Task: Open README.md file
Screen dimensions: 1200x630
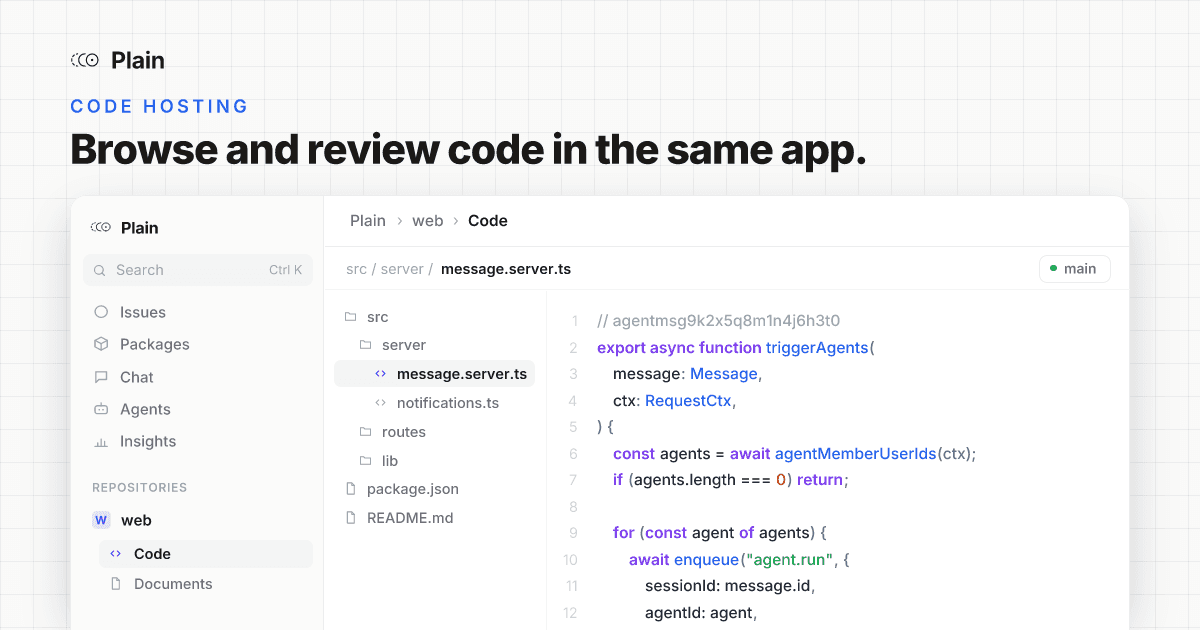Action: point(410,518)
